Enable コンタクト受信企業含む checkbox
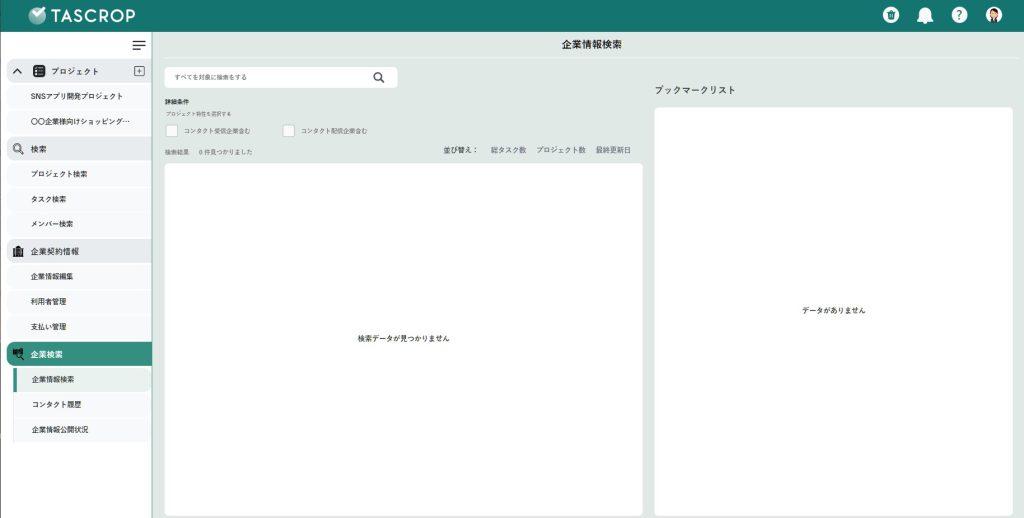 tap(172, 131)
